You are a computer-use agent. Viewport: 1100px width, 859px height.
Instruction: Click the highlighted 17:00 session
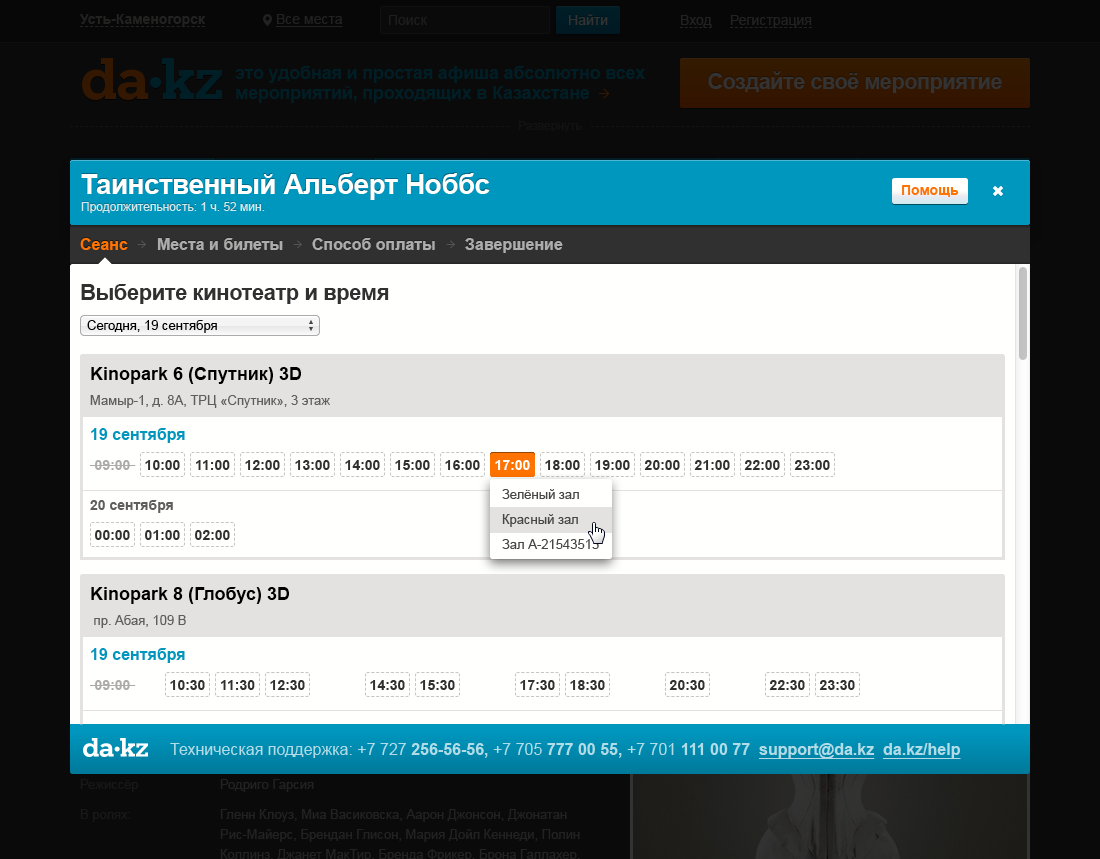point(512,465)
